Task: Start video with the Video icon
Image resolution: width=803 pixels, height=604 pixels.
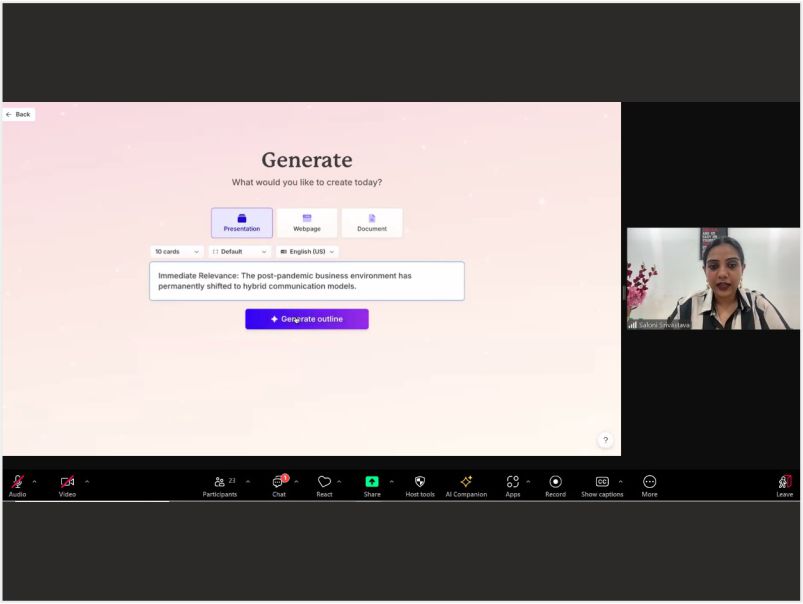Action: (67, 482)
